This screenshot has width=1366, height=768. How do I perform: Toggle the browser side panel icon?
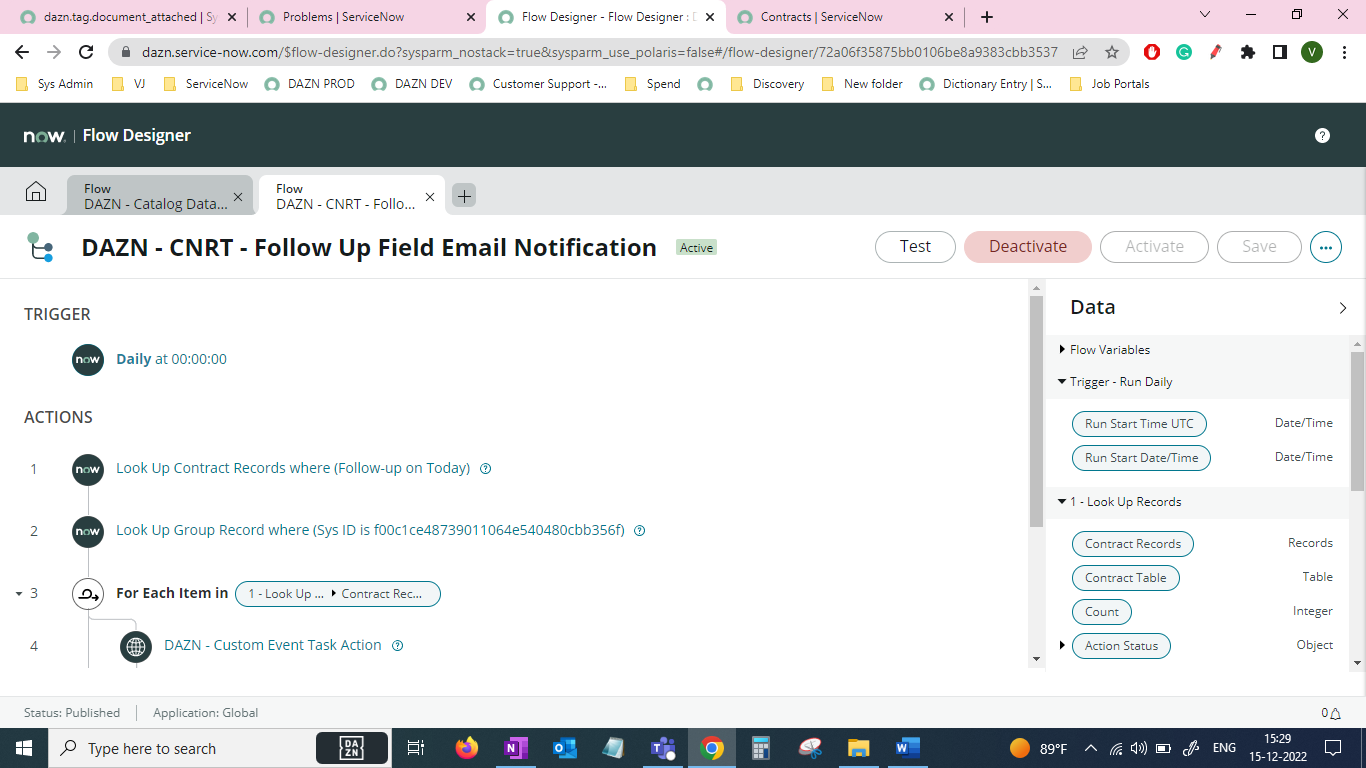pos(1280,52)
